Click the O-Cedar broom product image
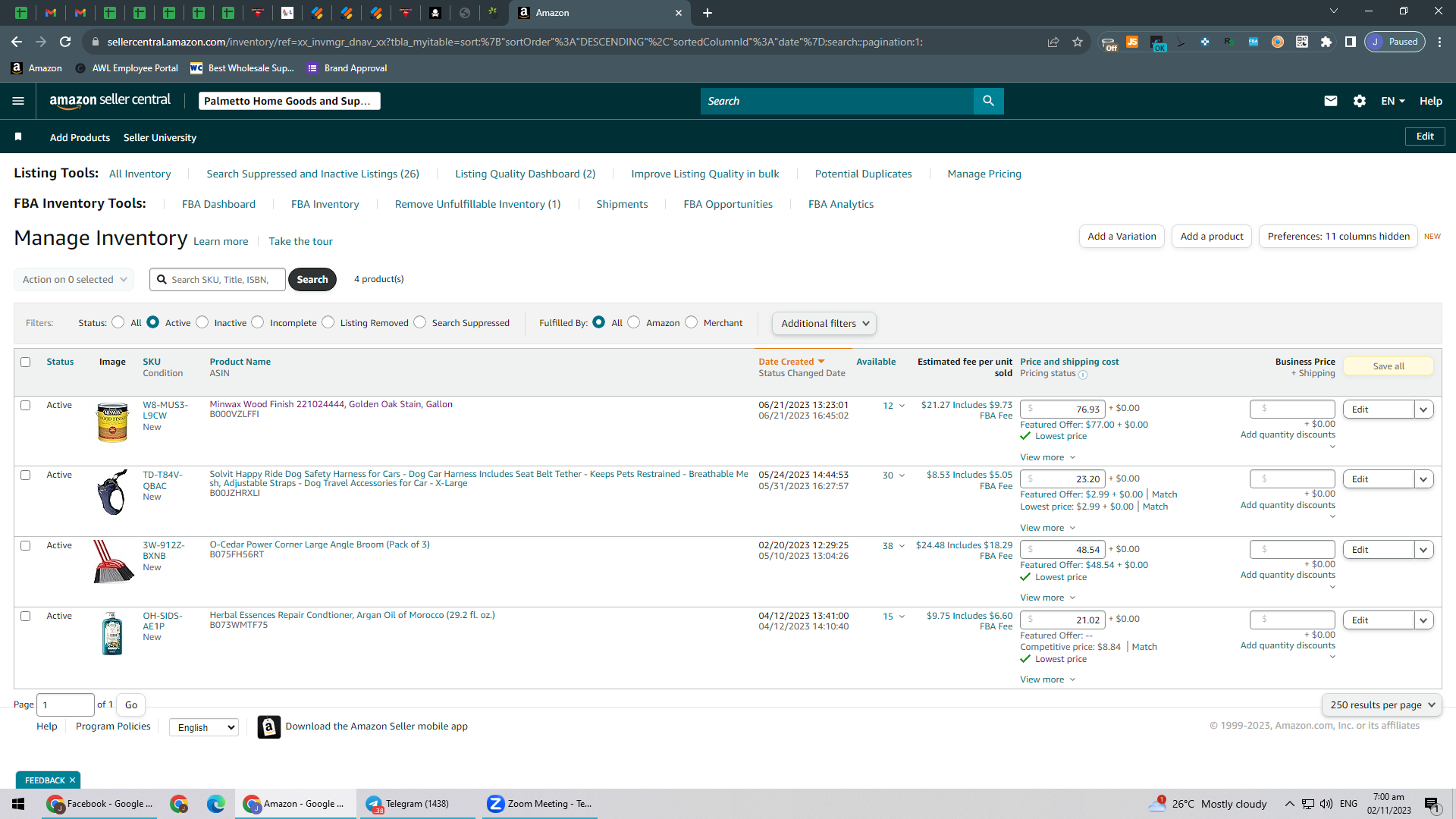Viewport: 1456px width, 819px height. click(112, 562)
